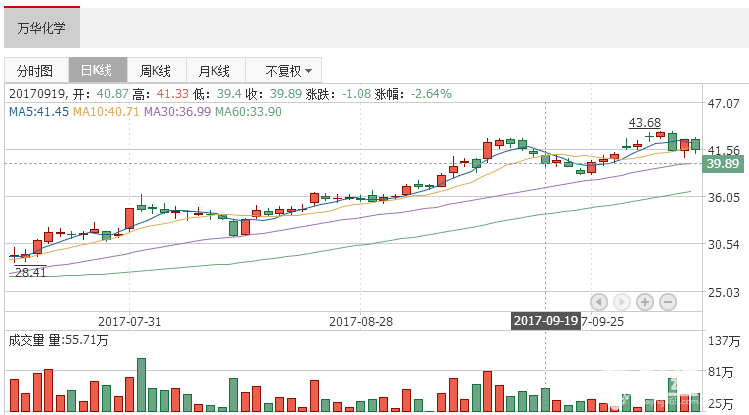
Task: Click the MA10:40.71 indicator label
Action: point(106,111)
